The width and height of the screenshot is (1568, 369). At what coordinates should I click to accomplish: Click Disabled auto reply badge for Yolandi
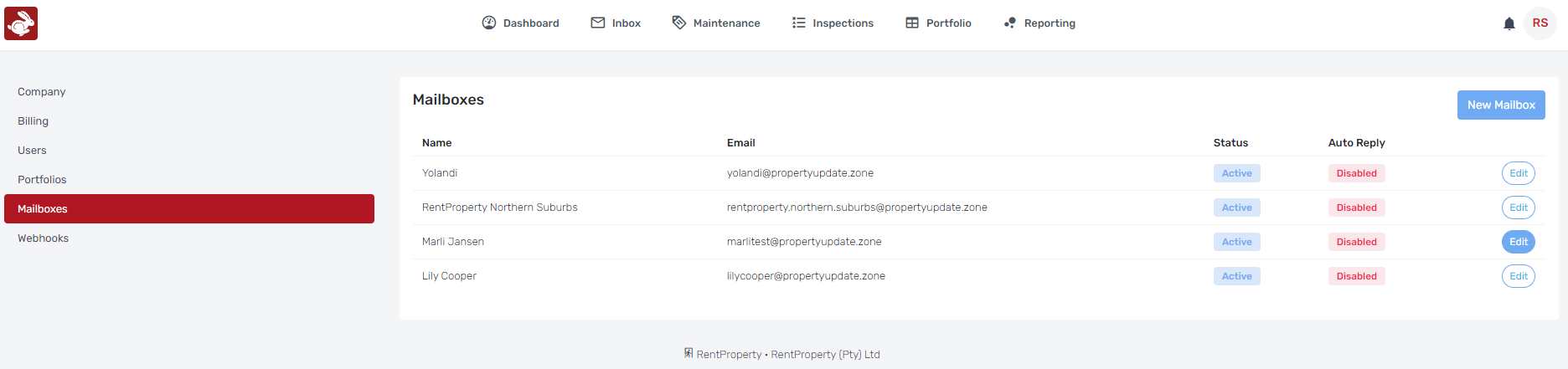(x=1357, y=173)
